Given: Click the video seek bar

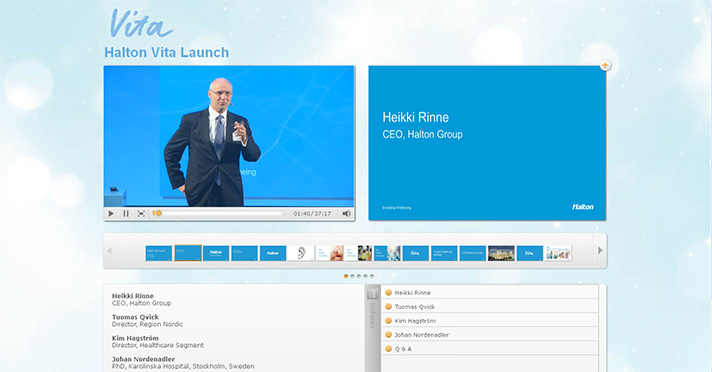Looking at the screenshot, I should pos(217,213).
